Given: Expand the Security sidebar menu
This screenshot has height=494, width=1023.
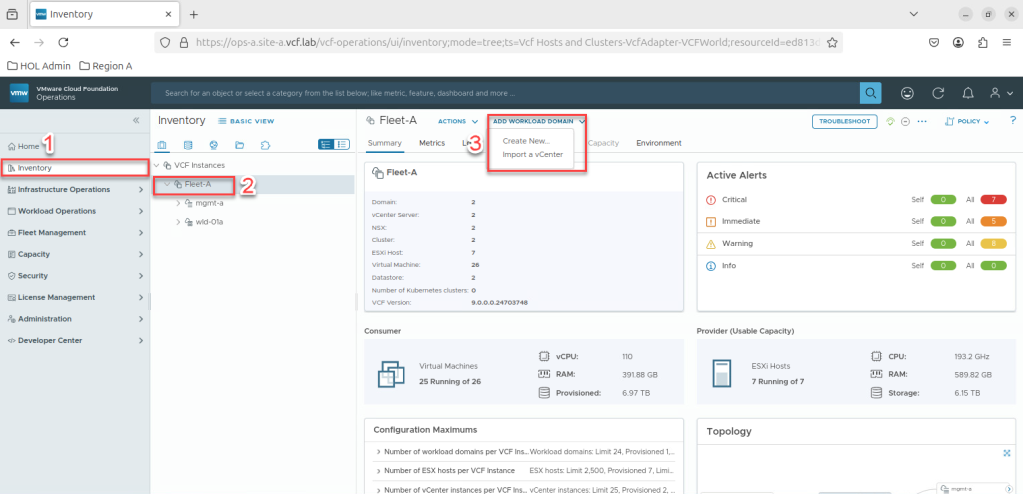Looking at the screenshot, I should click(x=75, y=275).
